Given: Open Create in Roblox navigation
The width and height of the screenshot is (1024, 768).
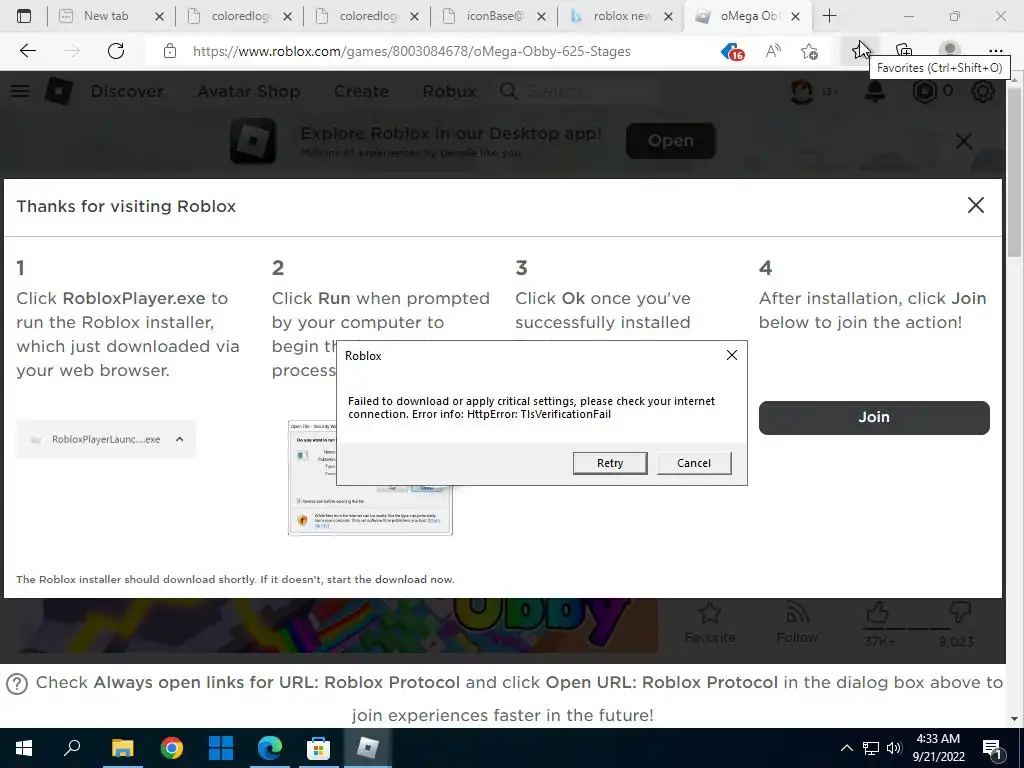Looking at the screenshot, I should 361,91.
